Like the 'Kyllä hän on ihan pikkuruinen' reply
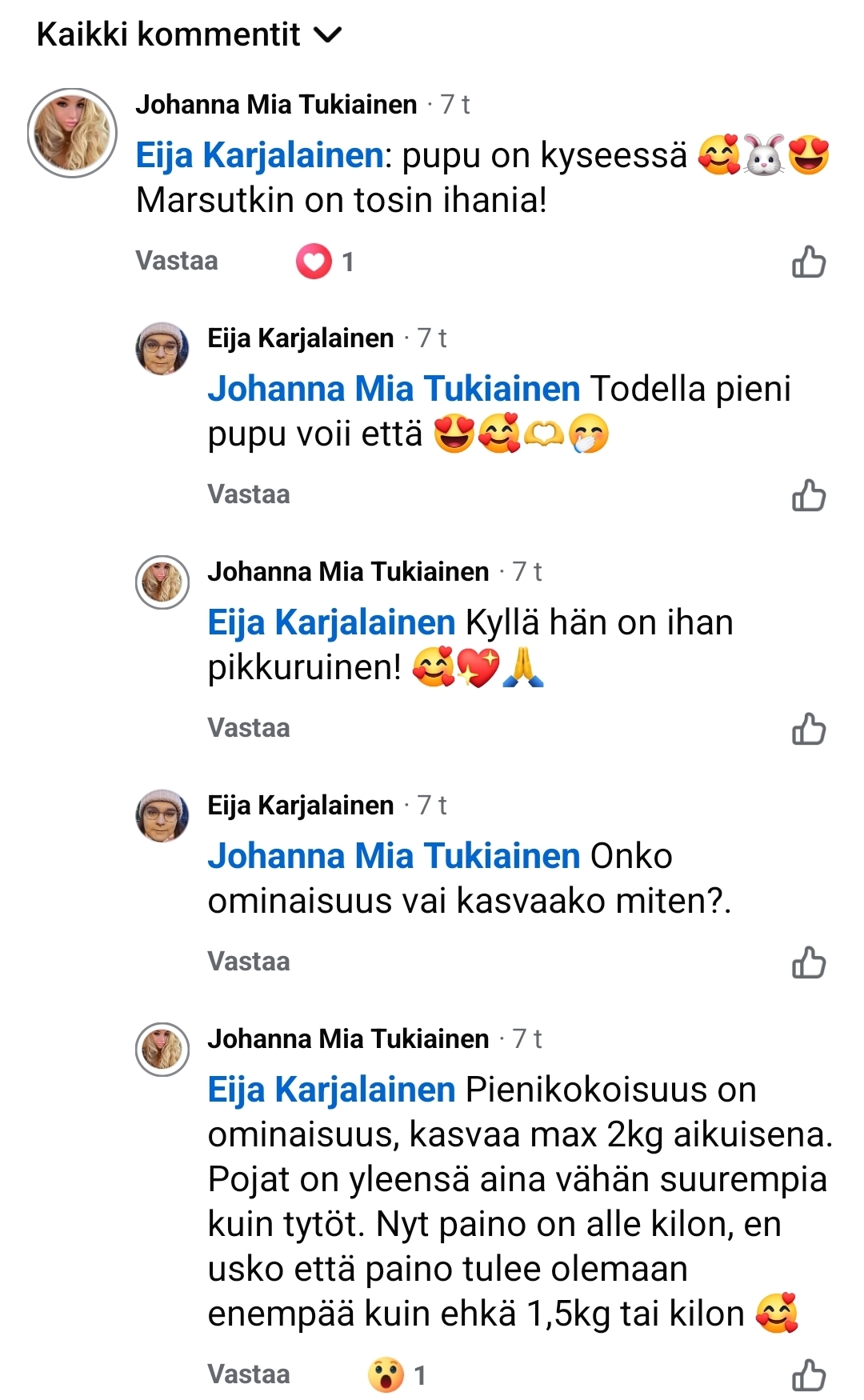Image resolution: width=864 pixels, height=1400 pixels. 808,729
